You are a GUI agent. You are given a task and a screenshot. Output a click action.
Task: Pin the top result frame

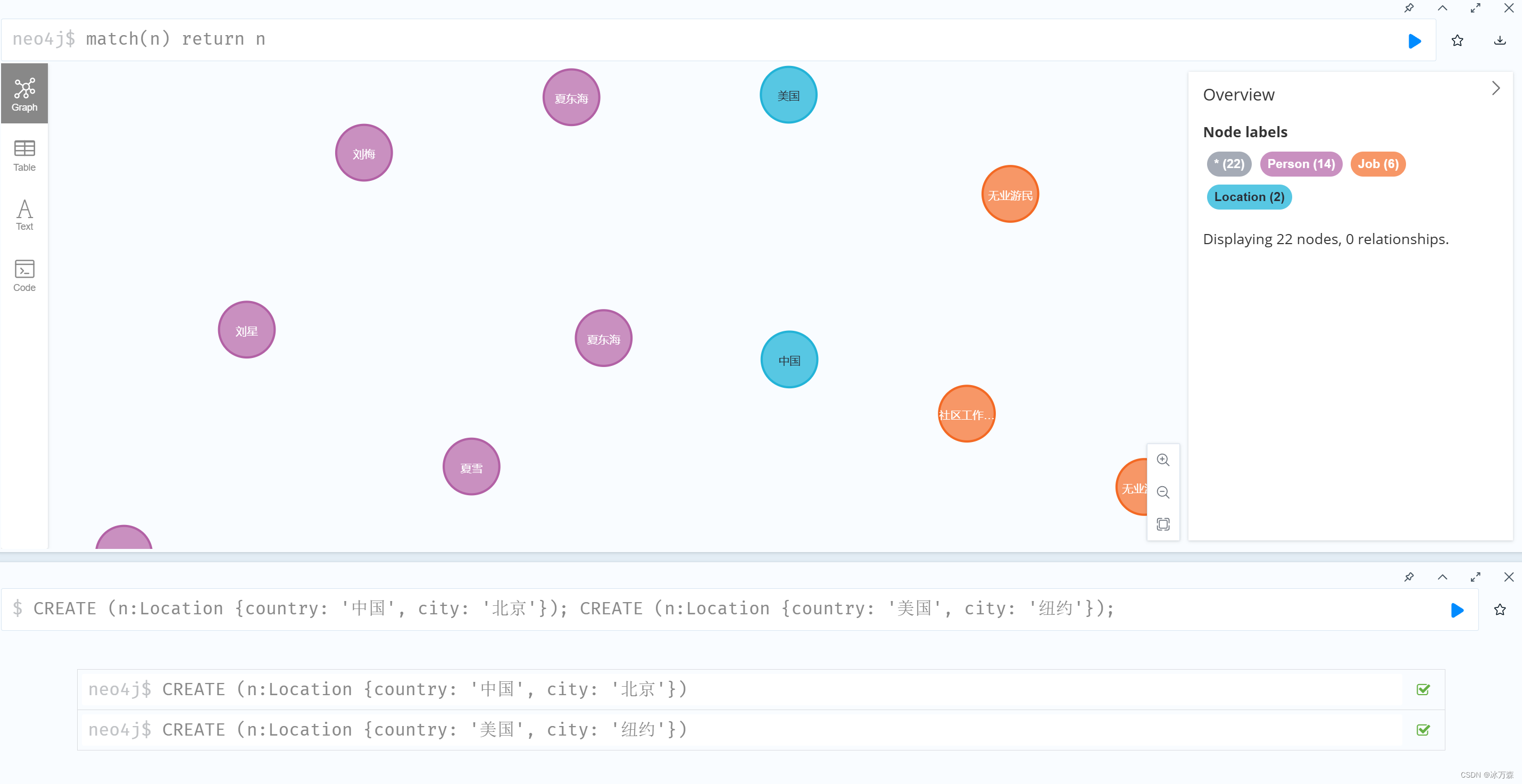[1409, 9]
